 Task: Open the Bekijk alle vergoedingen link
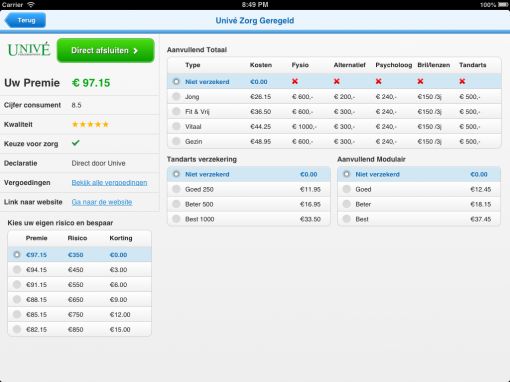pyautogui.click(x=109, y=183)
